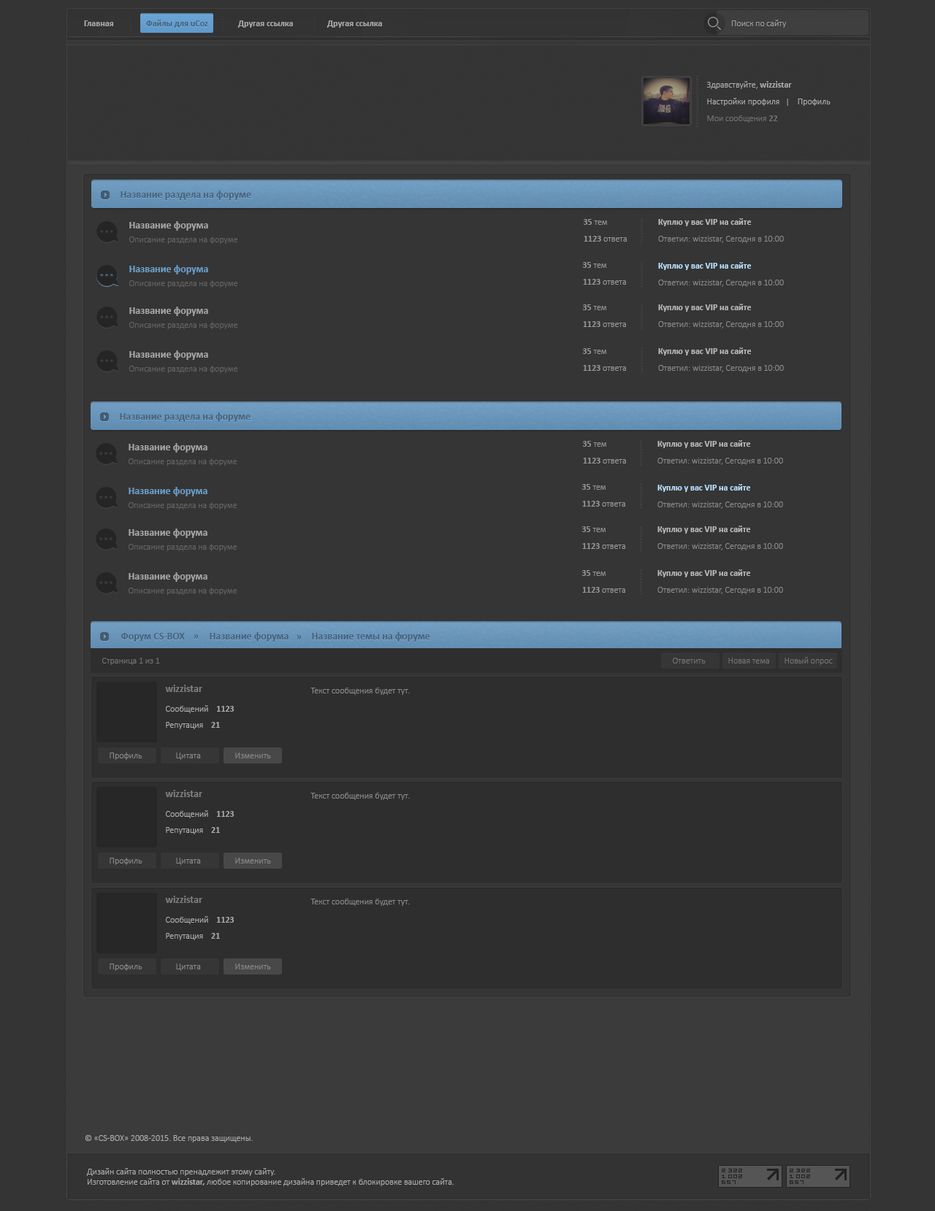The image size is (935, 1211).
Task: Click the magnifier search icon
Action: coord(713,23)
